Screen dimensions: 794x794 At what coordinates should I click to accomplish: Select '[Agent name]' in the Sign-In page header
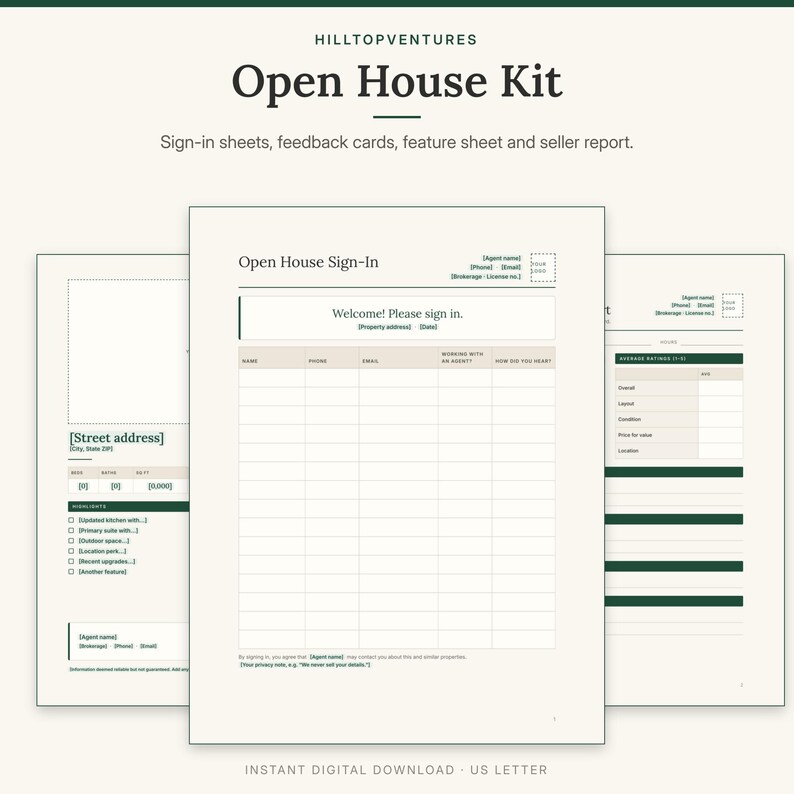coord(501,258)
